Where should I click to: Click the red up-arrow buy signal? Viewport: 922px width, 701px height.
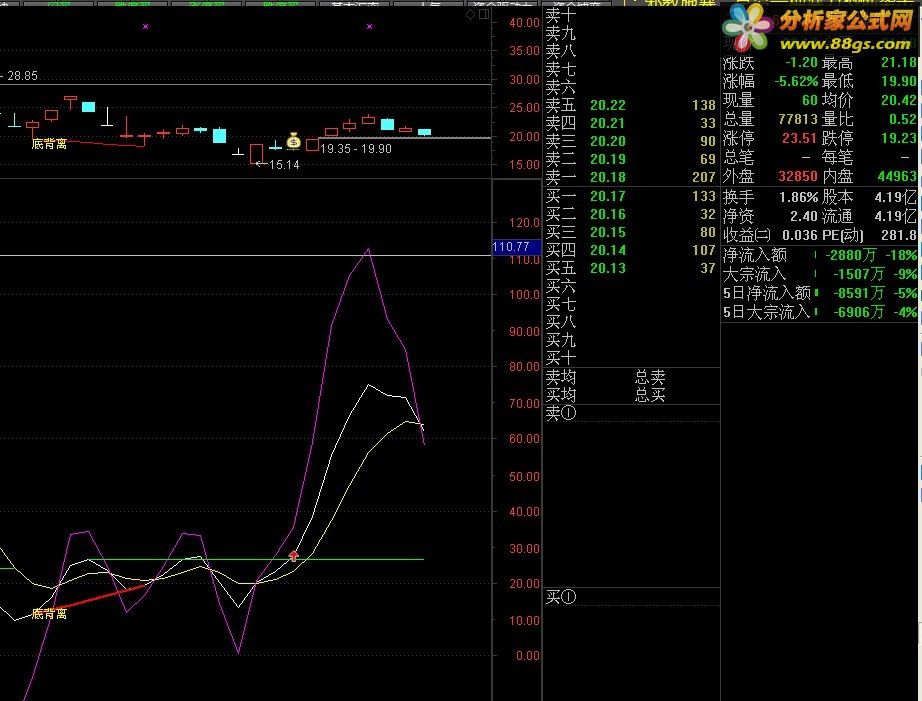click(x=293, y=555)
